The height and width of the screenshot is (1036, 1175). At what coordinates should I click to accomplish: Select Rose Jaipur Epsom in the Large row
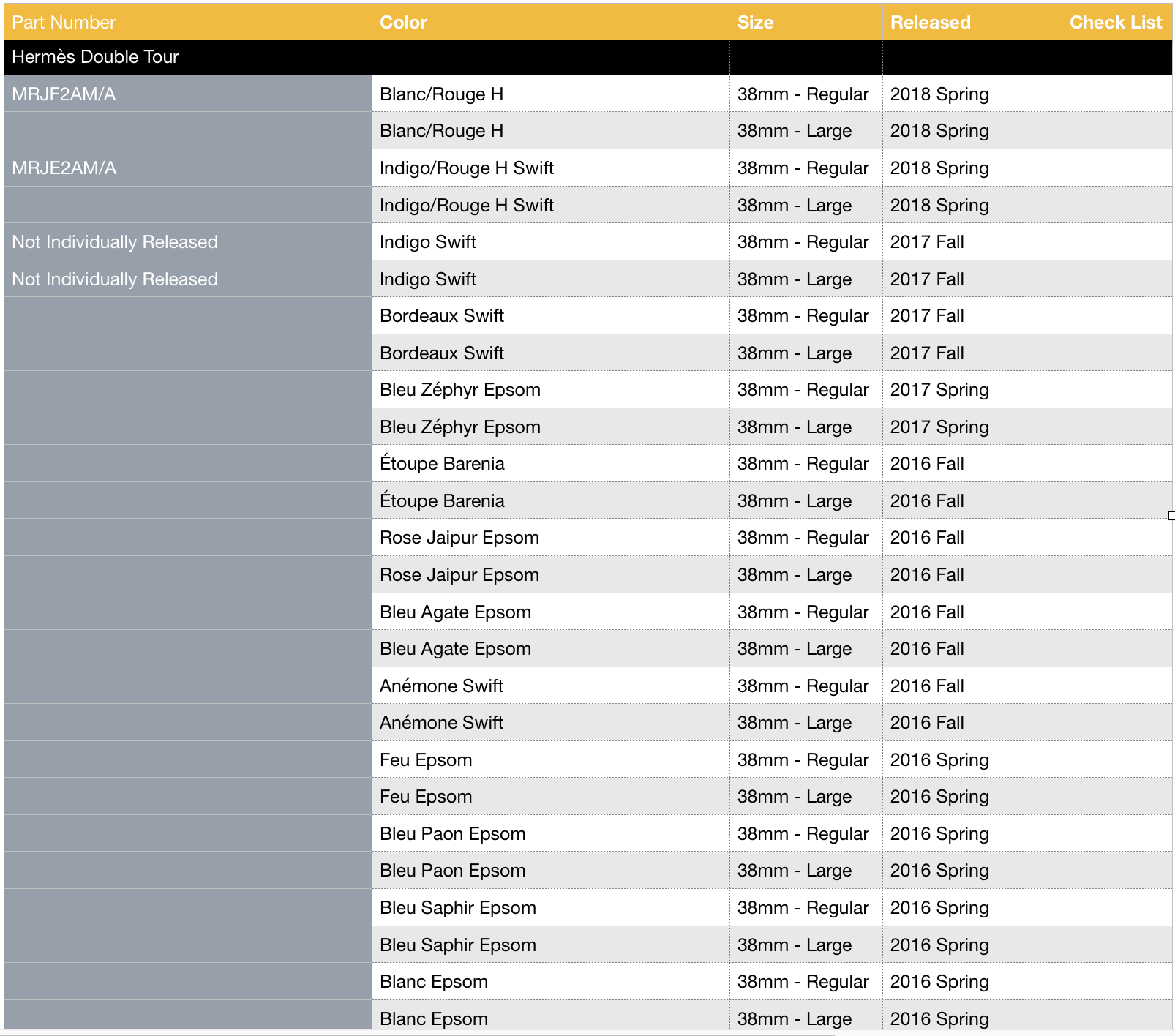(459, 575)
